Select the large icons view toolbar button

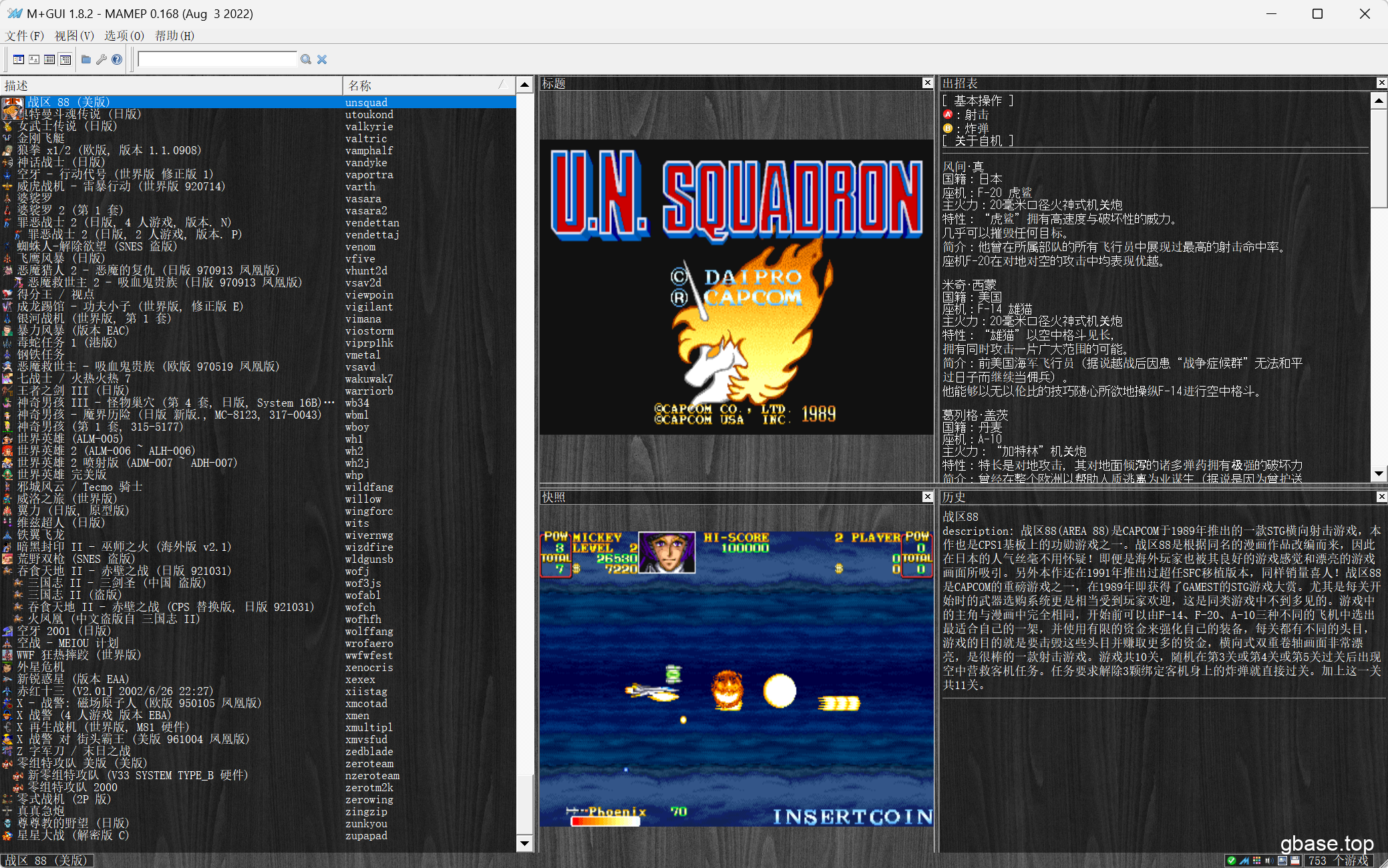[34, 59]
